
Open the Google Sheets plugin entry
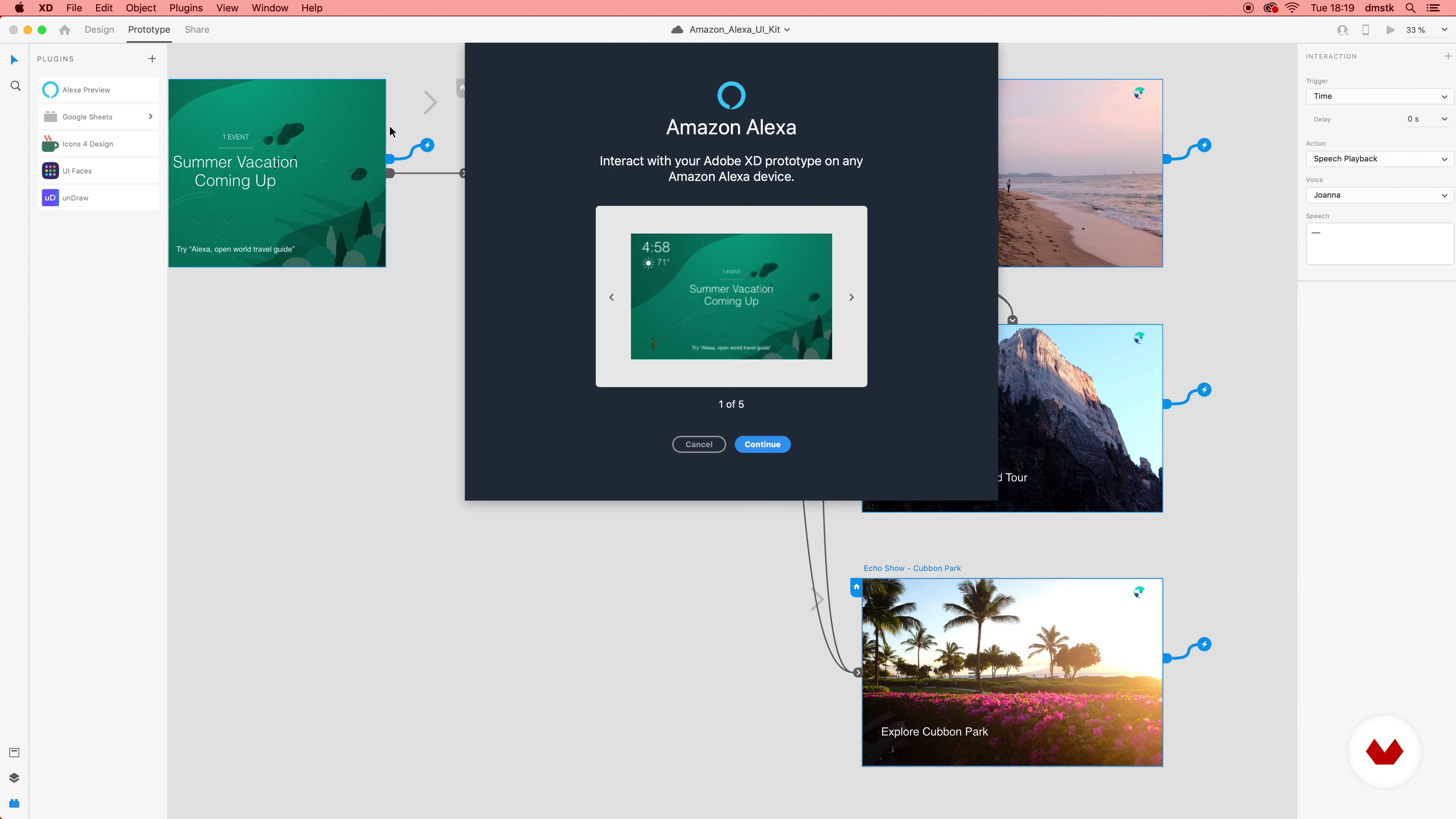coord(98,117)
